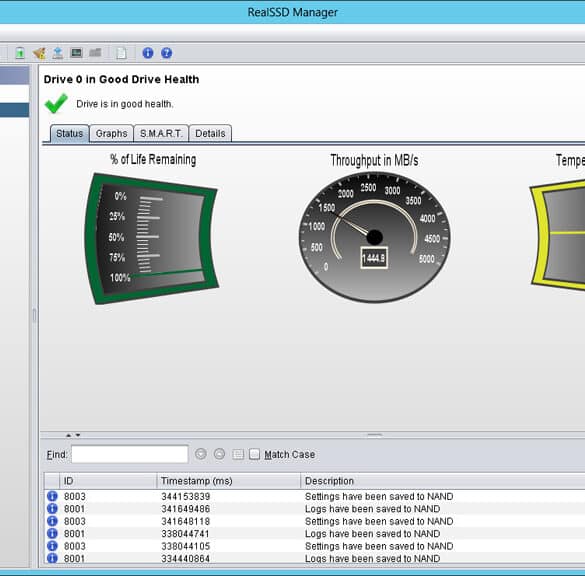
Task: Click description in row 338044741
Action: pyautogui.click(x=372, y=533)
